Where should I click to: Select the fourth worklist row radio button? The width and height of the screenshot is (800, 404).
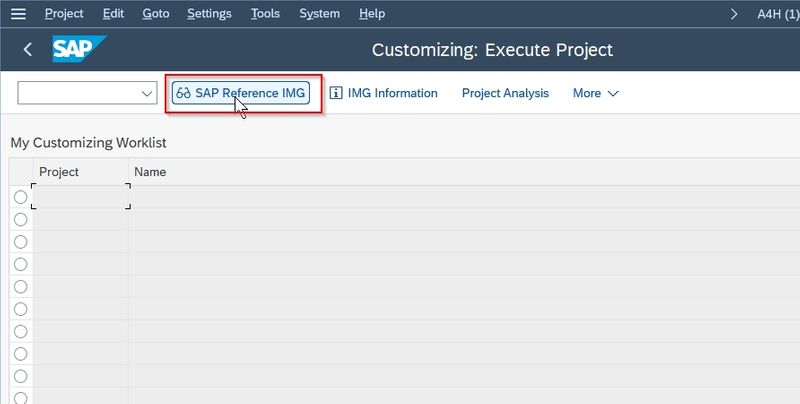click(x=20, y=264)
